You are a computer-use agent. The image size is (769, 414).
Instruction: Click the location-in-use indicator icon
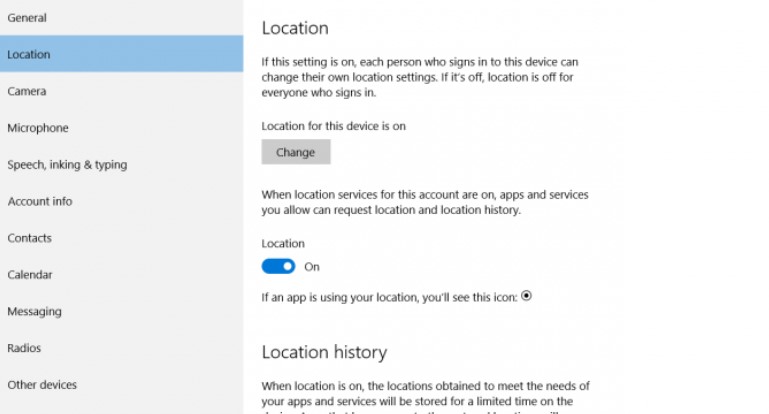point(527,295)
